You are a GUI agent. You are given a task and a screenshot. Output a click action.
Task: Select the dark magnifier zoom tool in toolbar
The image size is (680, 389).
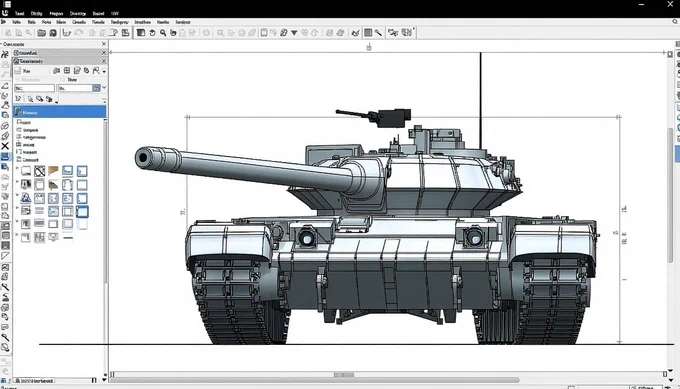(163, 33)
